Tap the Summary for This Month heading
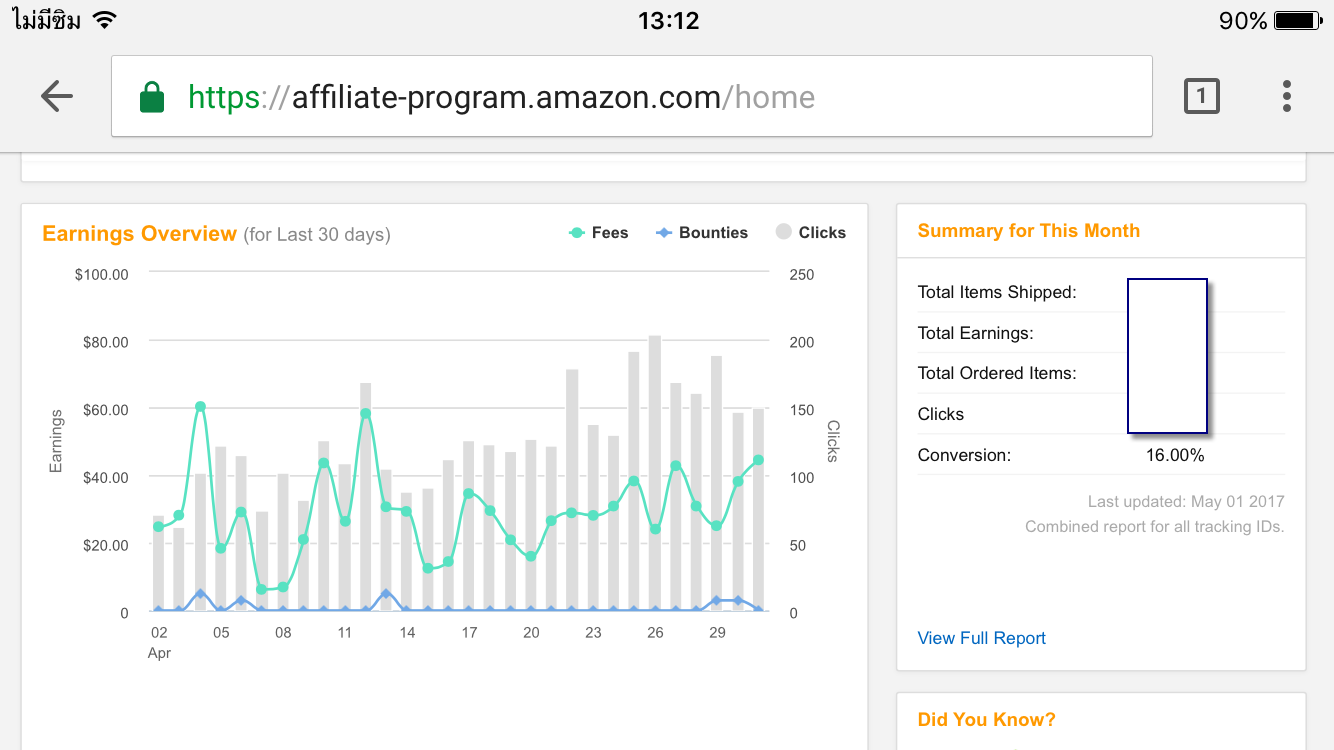 tap(1029, 231)
